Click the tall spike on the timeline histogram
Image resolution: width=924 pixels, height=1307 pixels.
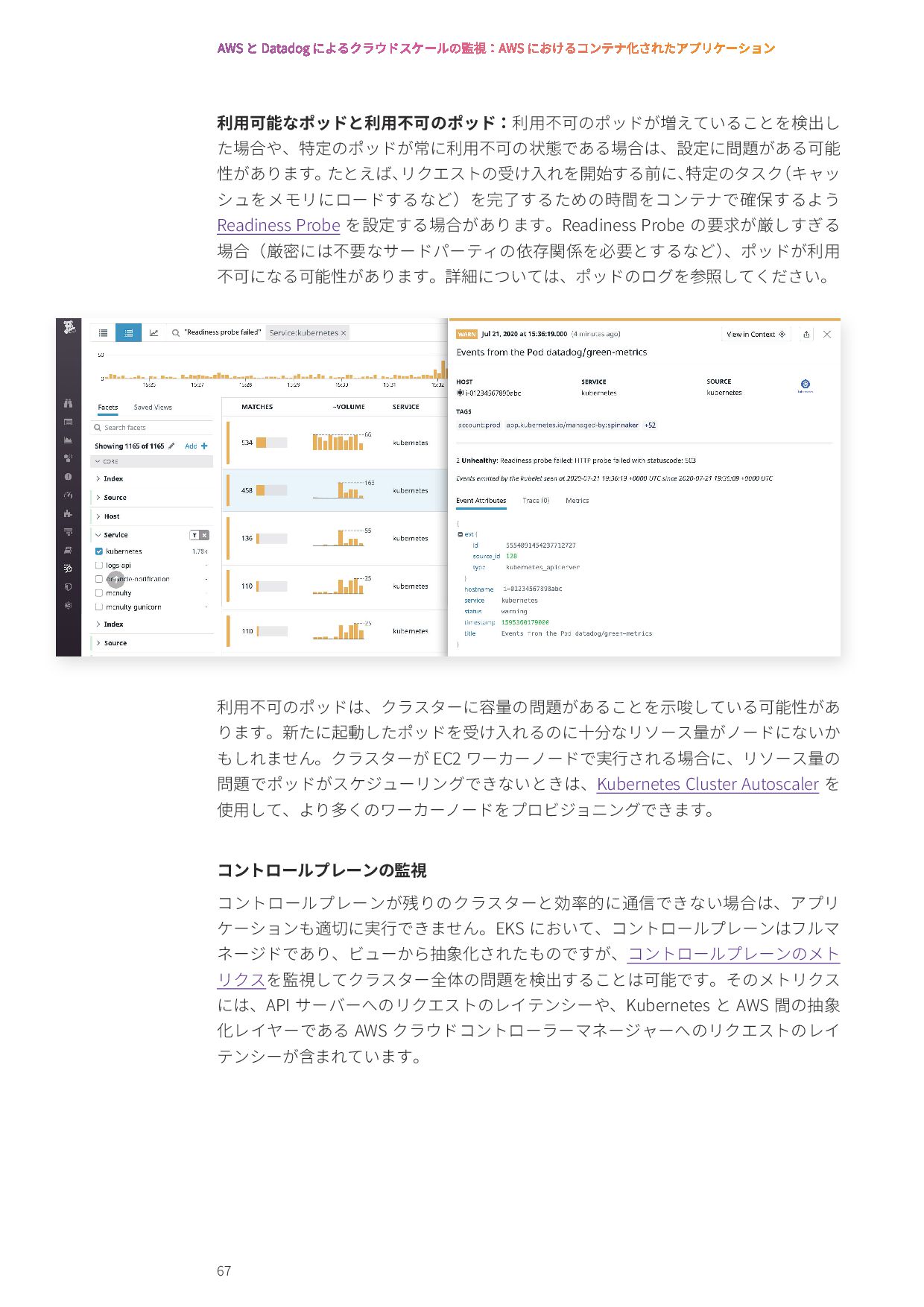[x=443, y=370]
